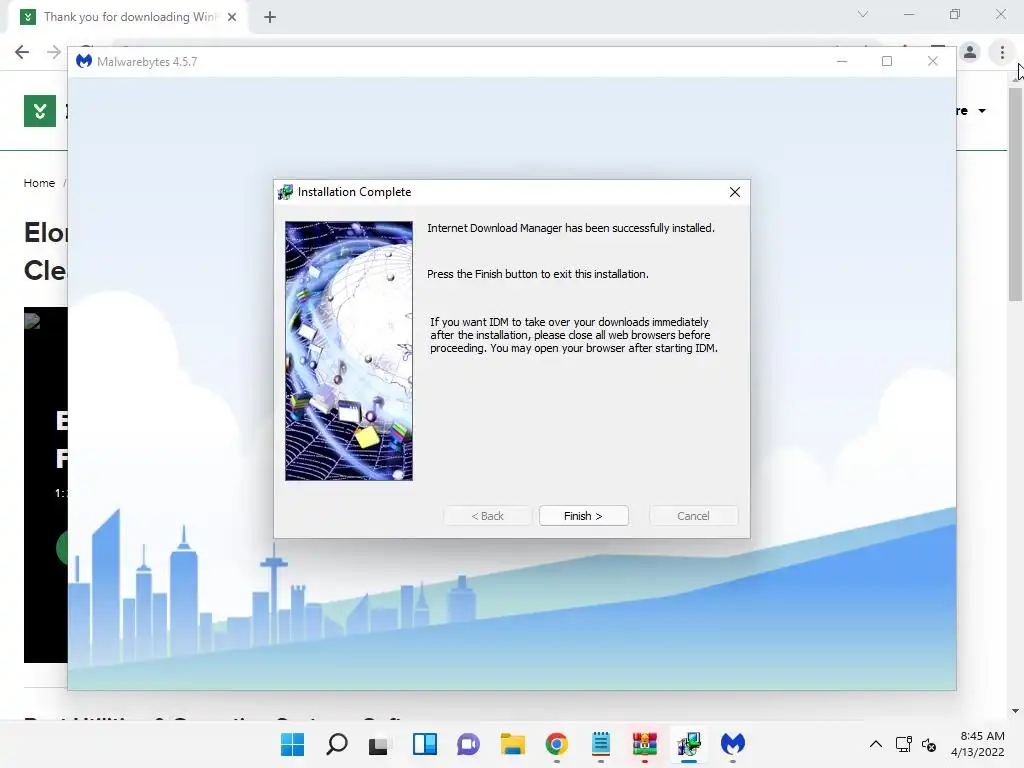Open a new browser tab
1024x768 pixels.
tap(270, 17)
